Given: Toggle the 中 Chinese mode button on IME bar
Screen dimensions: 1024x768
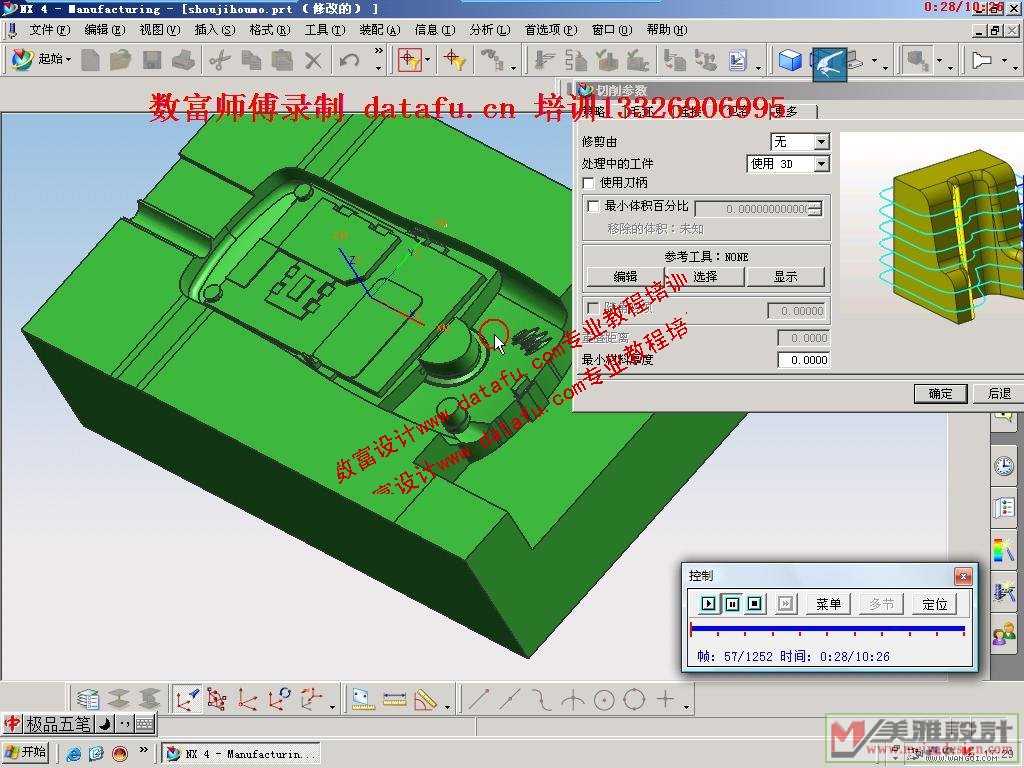Looking at the screenshot, I should pos(12,724).
